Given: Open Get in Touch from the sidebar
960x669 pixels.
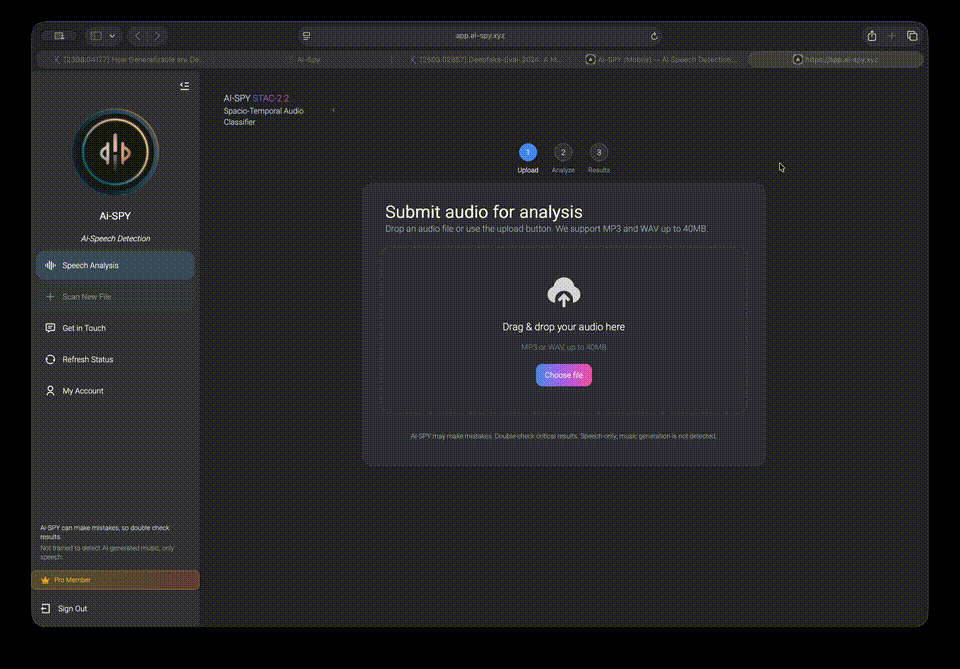Looking at the screenshot, I should pos(115,328).
